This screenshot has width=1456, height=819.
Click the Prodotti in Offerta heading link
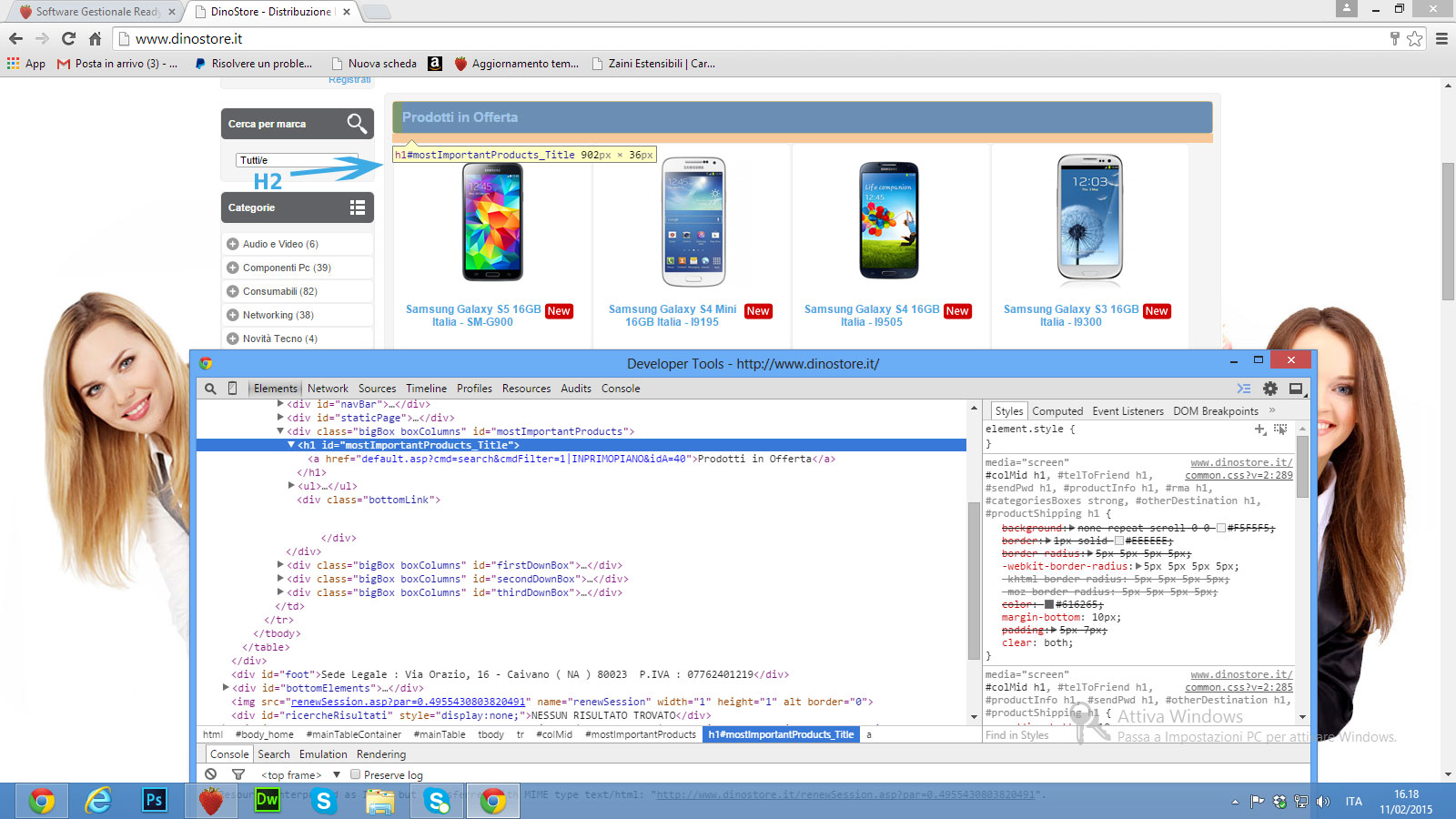[460, 117]
